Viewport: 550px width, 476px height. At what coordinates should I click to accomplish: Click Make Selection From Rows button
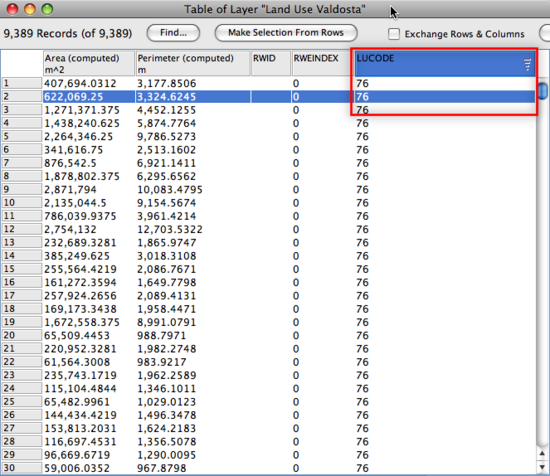[x=286, y=33]
